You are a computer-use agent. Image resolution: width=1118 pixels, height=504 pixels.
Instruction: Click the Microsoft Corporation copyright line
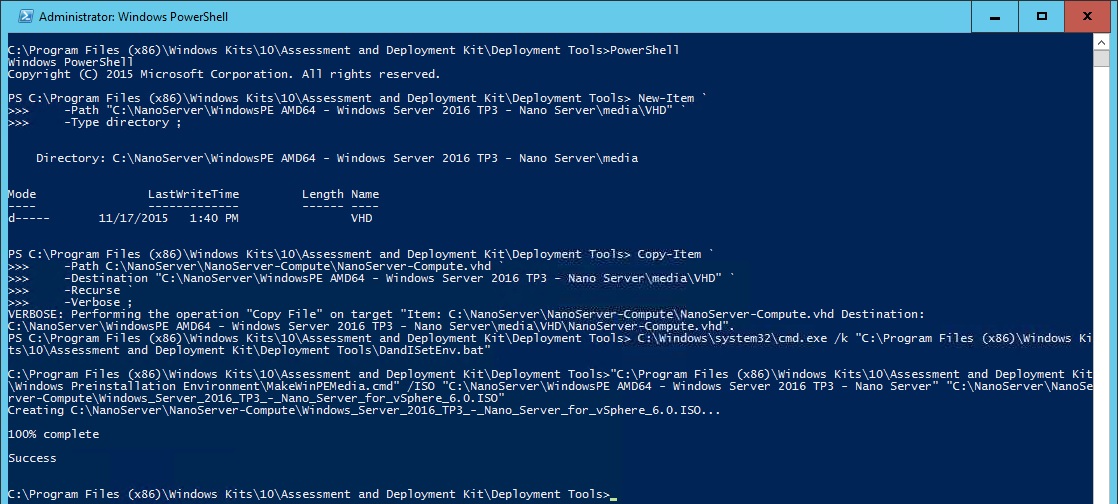tap(224, 74)
